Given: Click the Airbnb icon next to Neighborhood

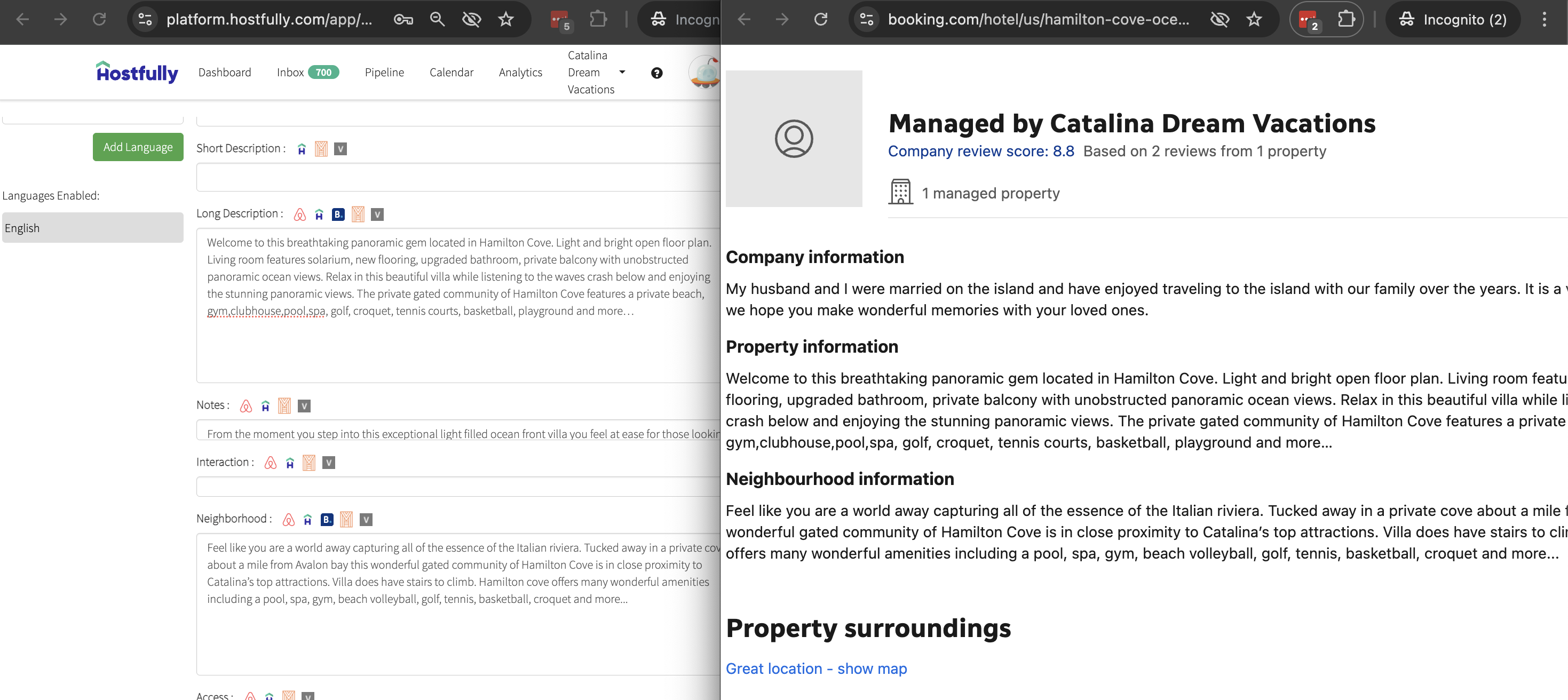Looking at the screenshot, I should coord(289,519).
